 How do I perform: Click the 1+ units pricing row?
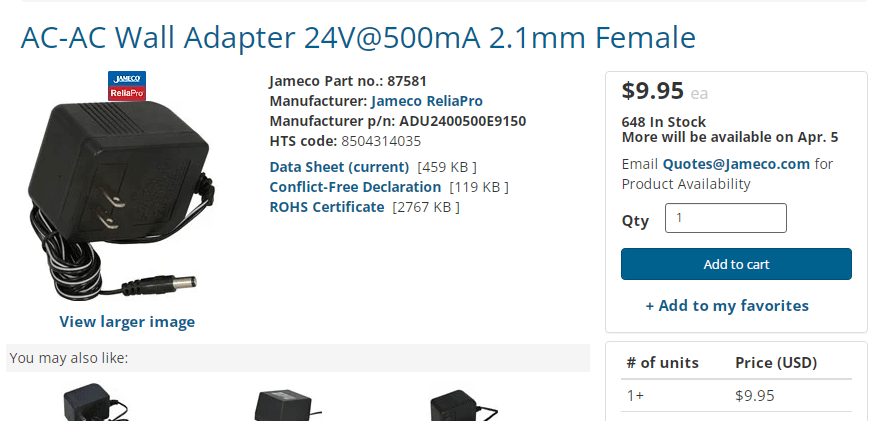(x=736, y=396)
